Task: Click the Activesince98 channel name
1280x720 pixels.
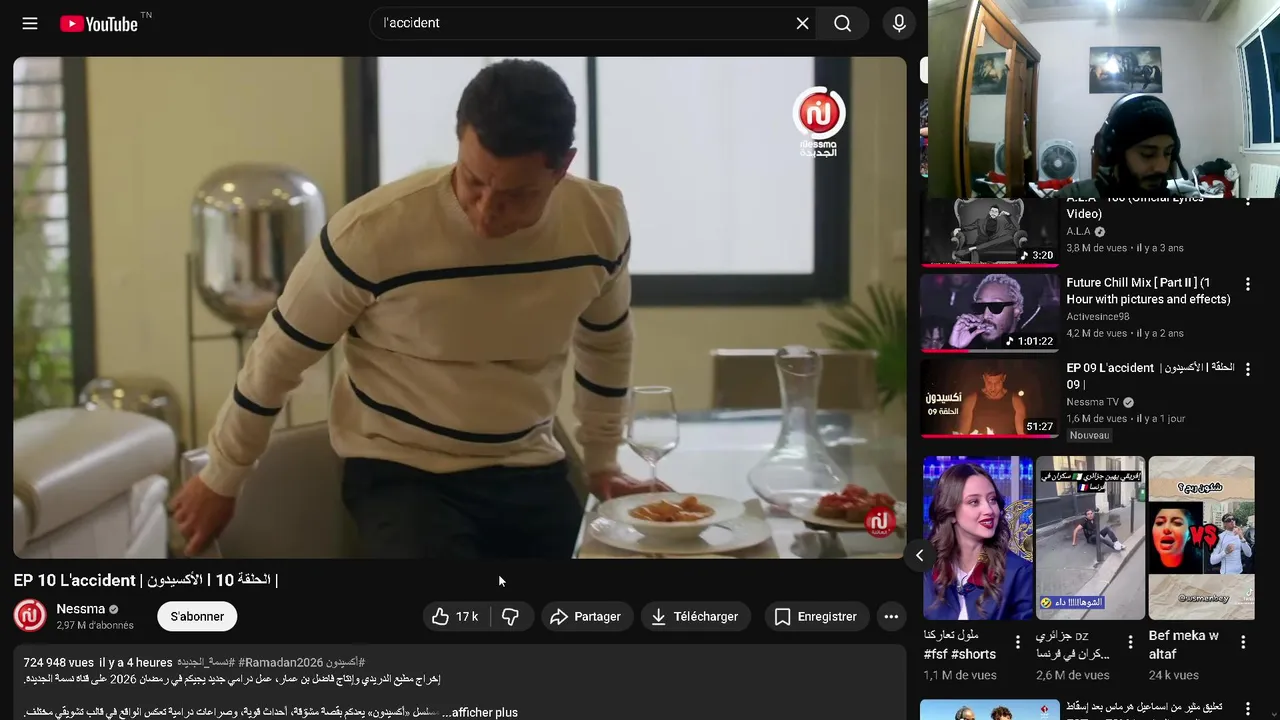Action: [x=1098, y=317]
